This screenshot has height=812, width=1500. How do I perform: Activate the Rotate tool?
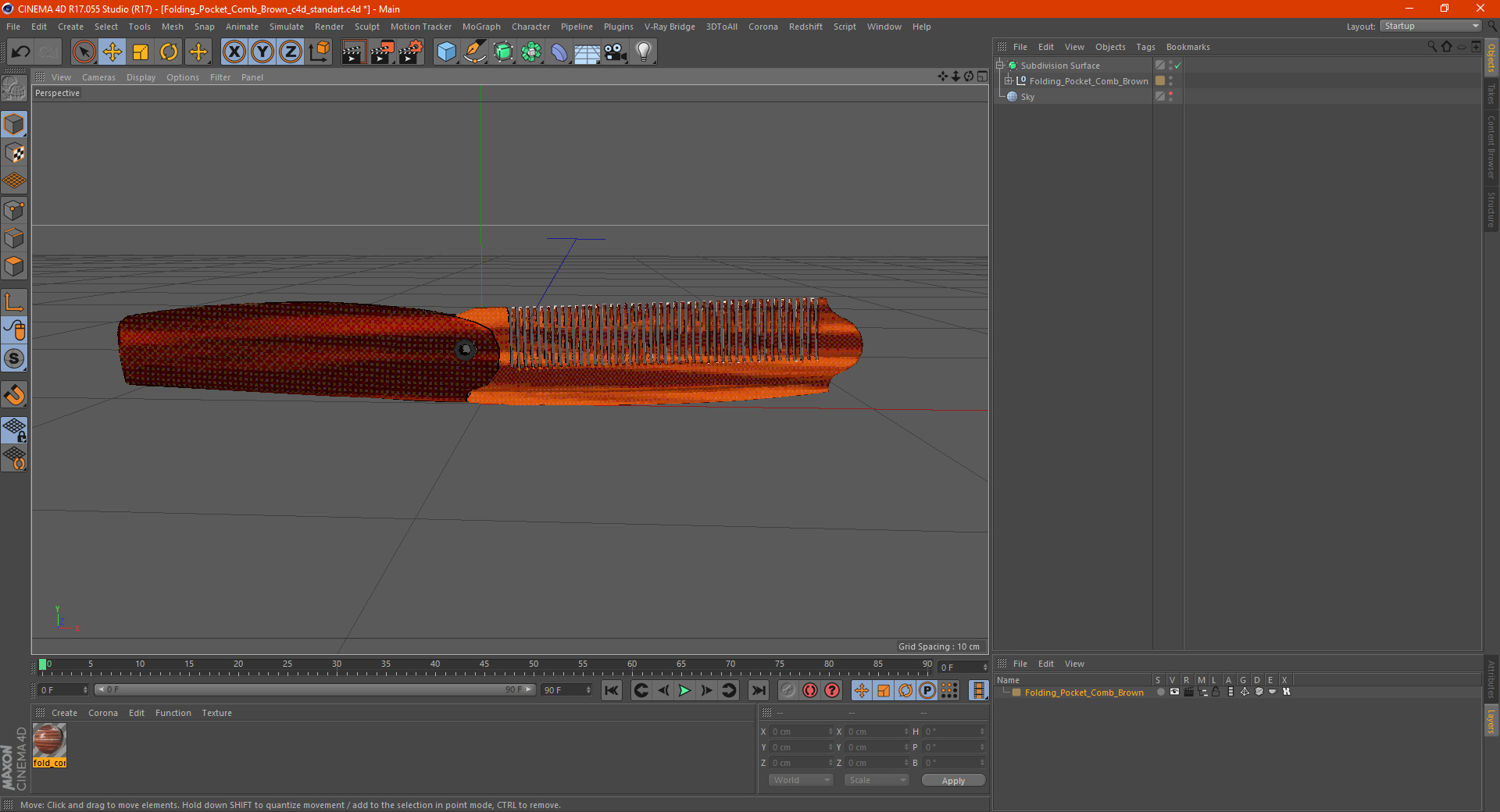pyautogui.click(x=169, y=52)
